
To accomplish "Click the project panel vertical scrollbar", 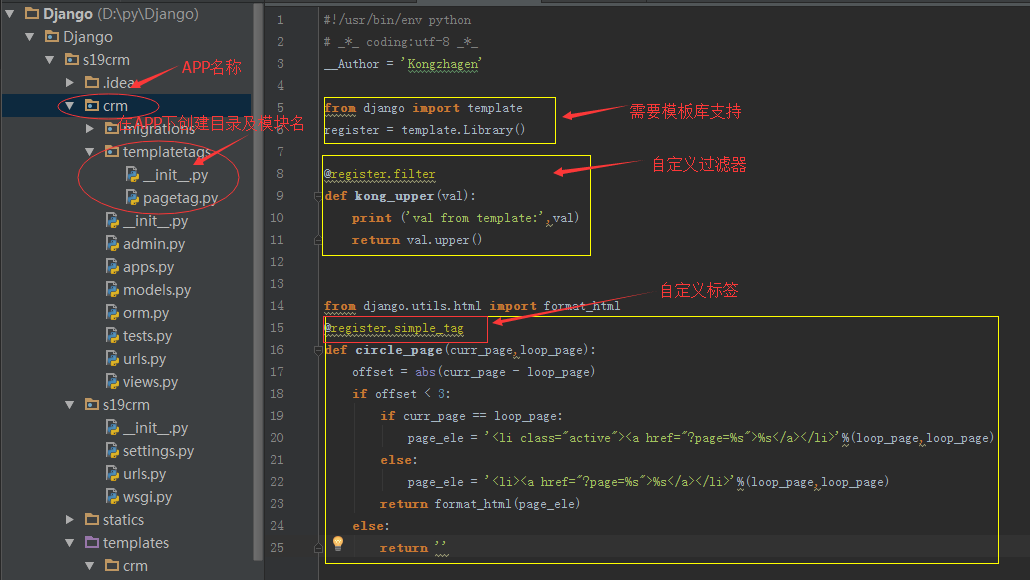I will (258, 282).
